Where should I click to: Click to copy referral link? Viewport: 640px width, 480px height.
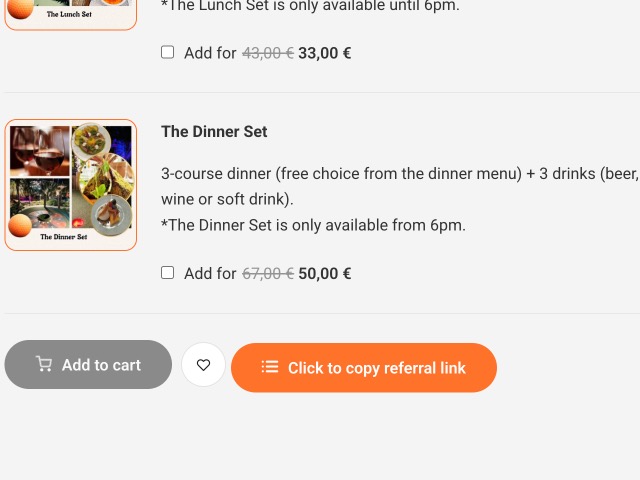point(376,368)
